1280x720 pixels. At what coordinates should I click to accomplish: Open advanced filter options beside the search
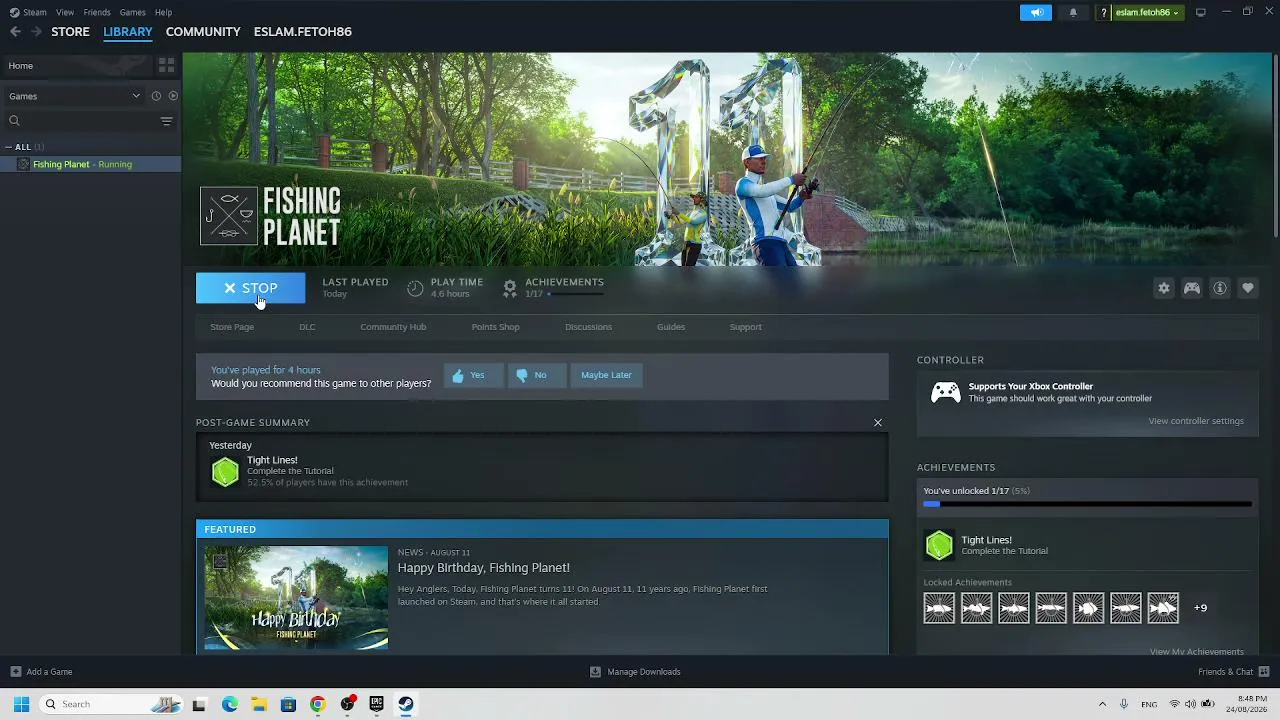pos(166,121)
